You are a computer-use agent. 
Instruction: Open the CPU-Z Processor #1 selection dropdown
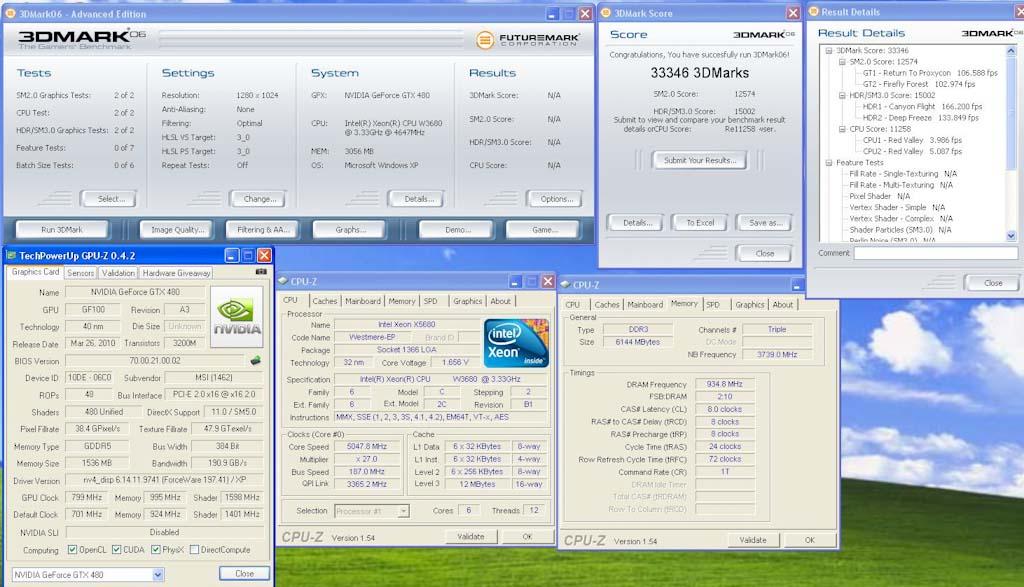pyautogui.click(x=404, y=511)
